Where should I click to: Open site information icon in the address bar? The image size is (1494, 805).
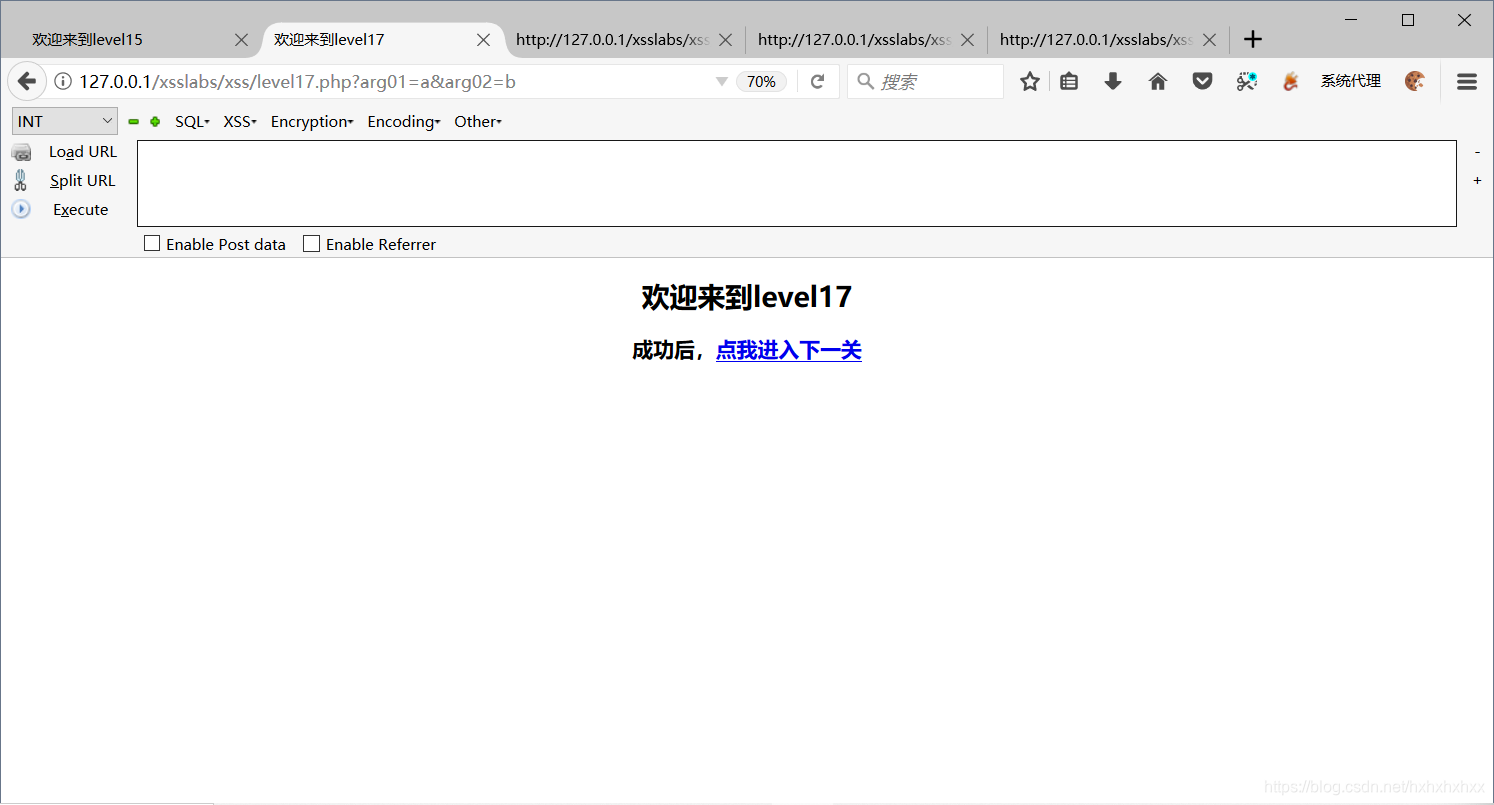[63, 82]
